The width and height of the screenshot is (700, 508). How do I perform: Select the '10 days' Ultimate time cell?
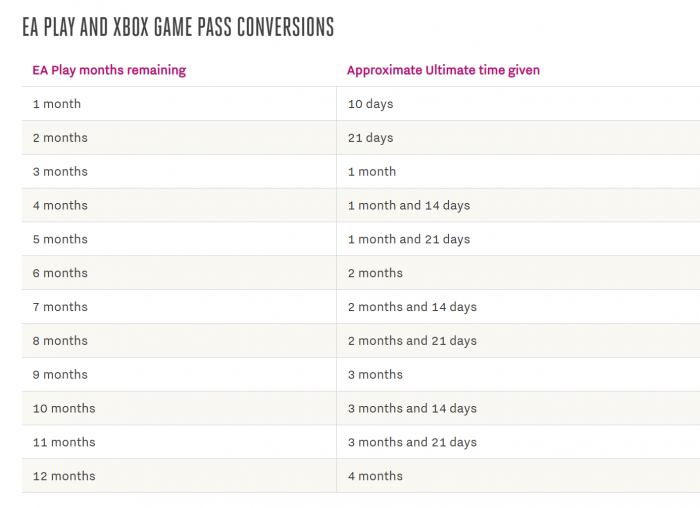[x=370, y=104]
